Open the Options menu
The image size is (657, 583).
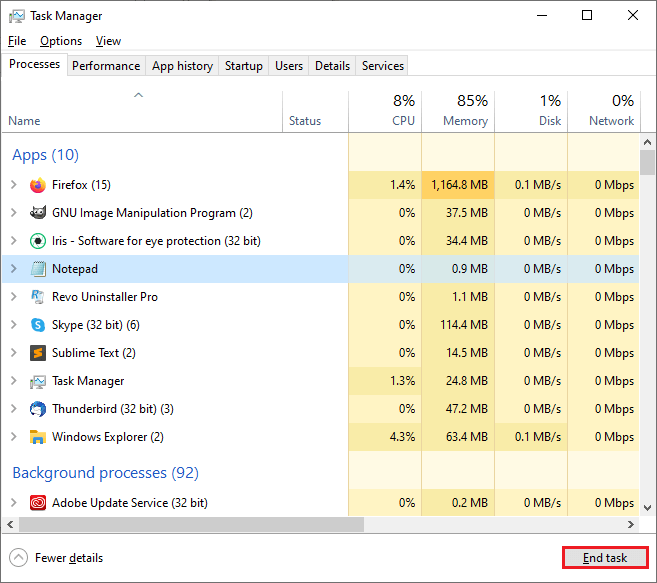pyautogui.click(x=61, y=41)
